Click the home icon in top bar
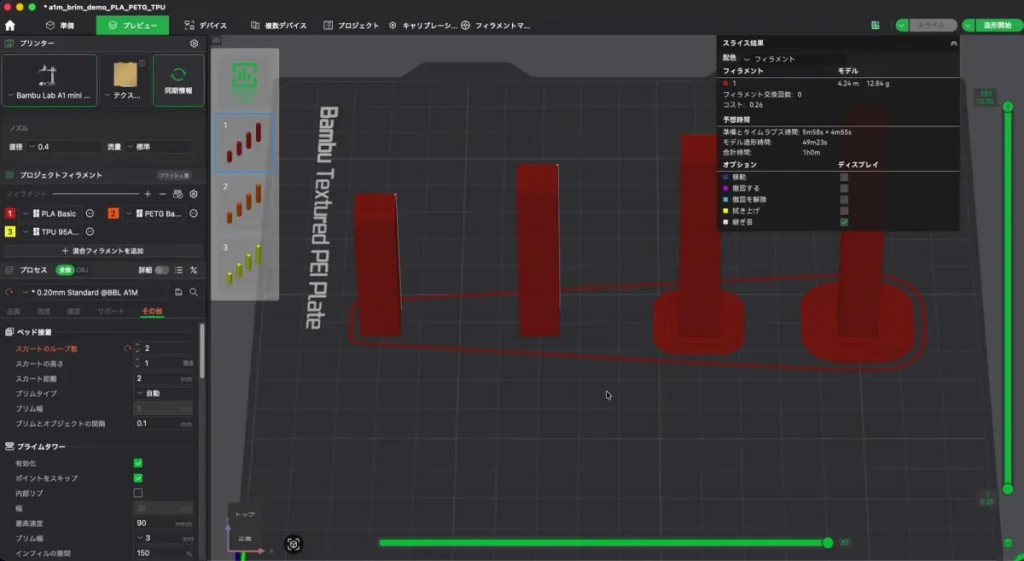 point(10,25)
